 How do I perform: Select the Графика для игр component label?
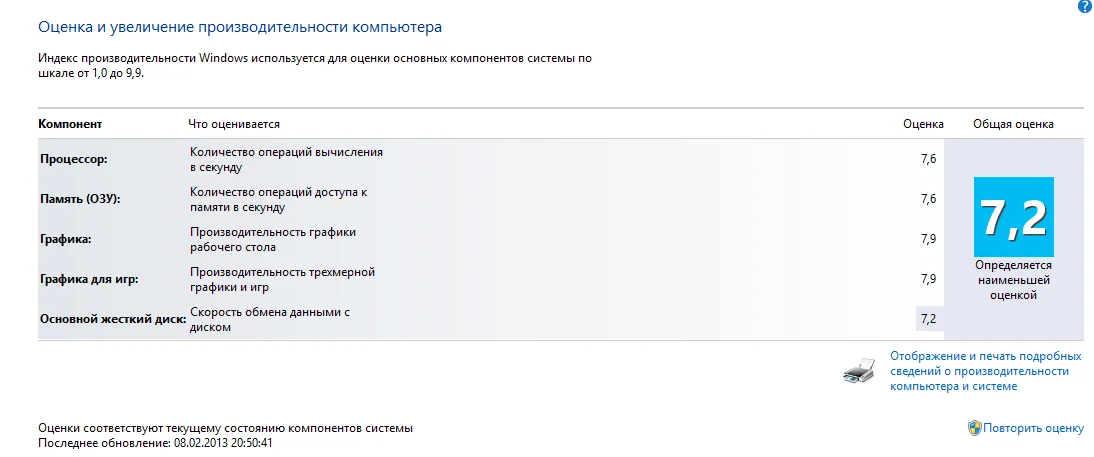pyautogui.click(x=89, y=279)
